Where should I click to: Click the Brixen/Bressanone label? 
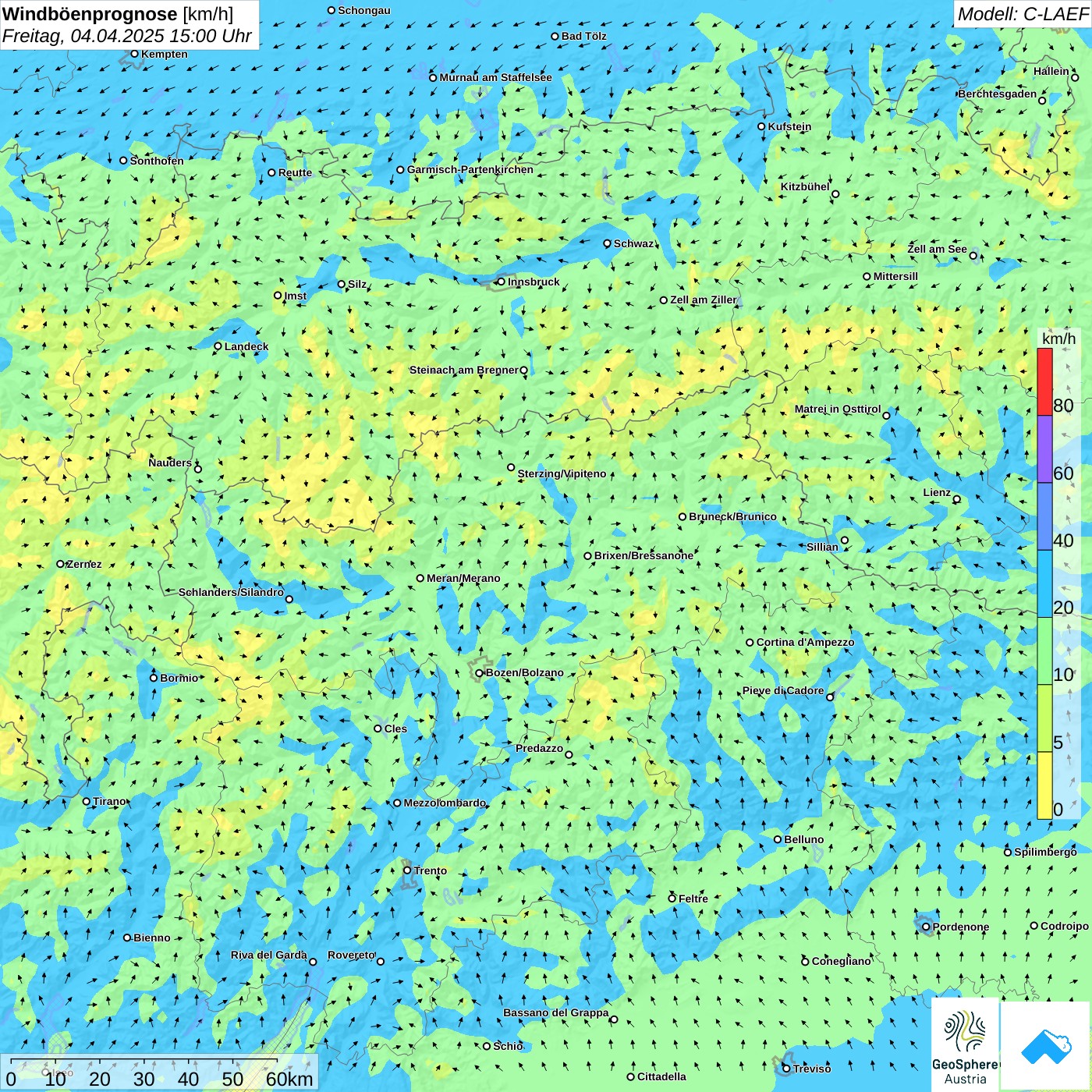pyautogui.click(x=643, y=555)
